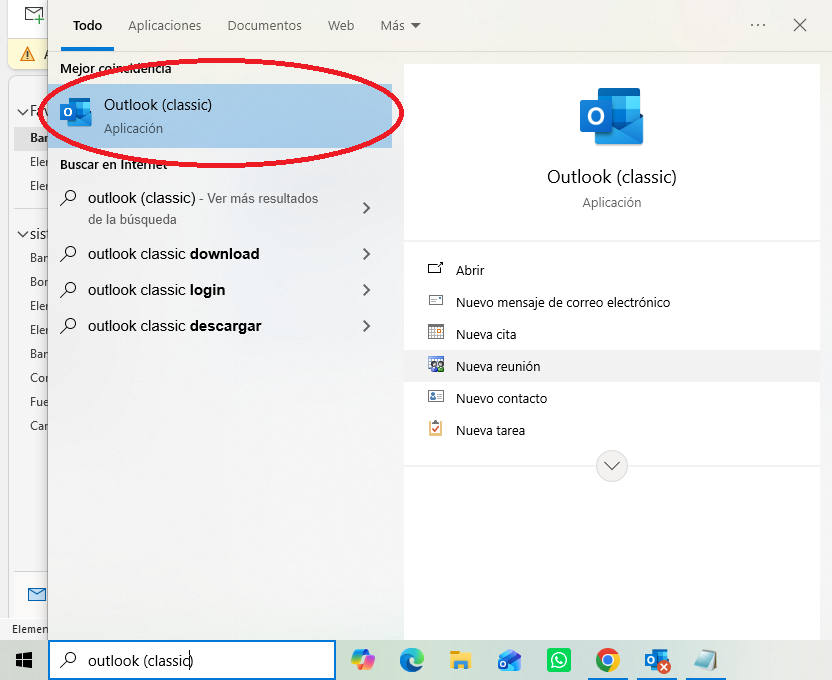Click the Nueva tarea clipboard icon

(436, 428)
